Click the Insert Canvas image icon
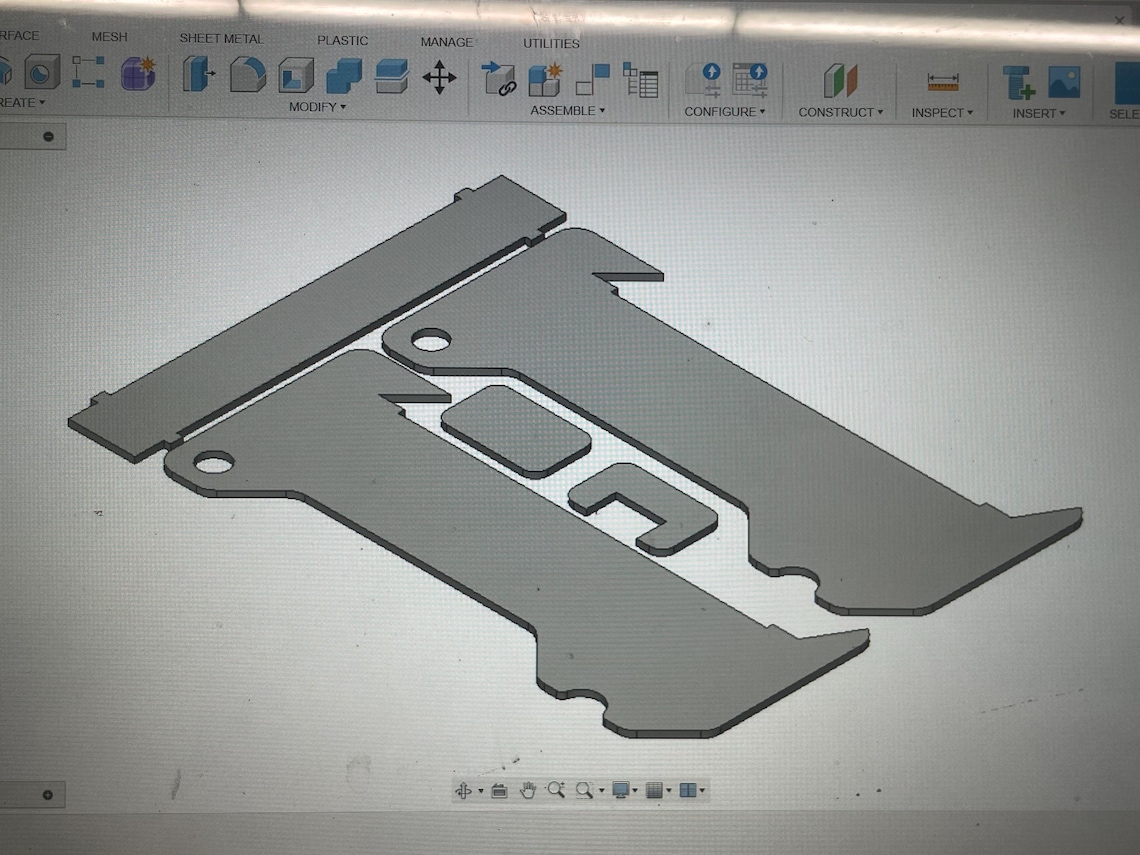This screenshot has height=855, width=1140. click(x=1064, y=82)
